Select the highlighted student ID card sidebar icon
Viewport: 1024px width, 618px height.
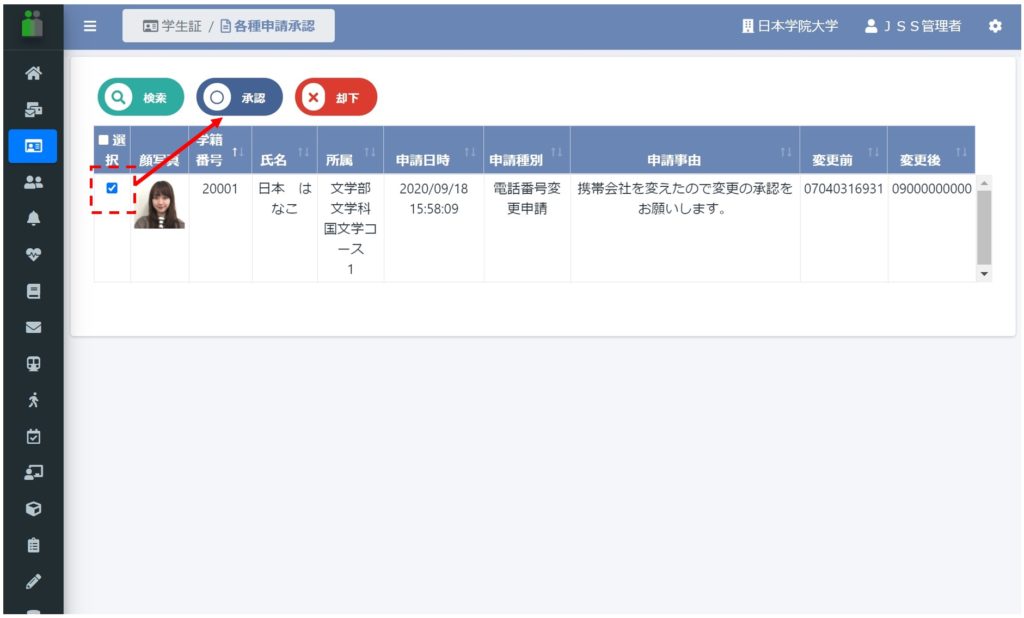coord(33,146)
